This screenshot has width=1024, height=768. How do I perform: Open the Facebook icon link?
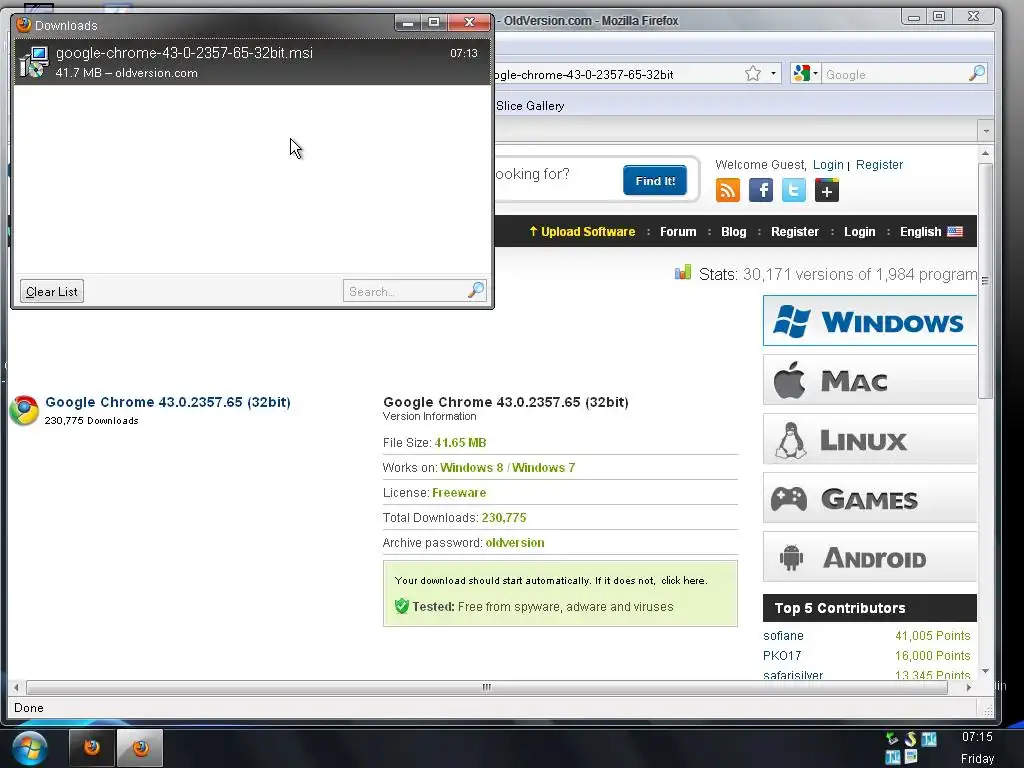[761, 191]
